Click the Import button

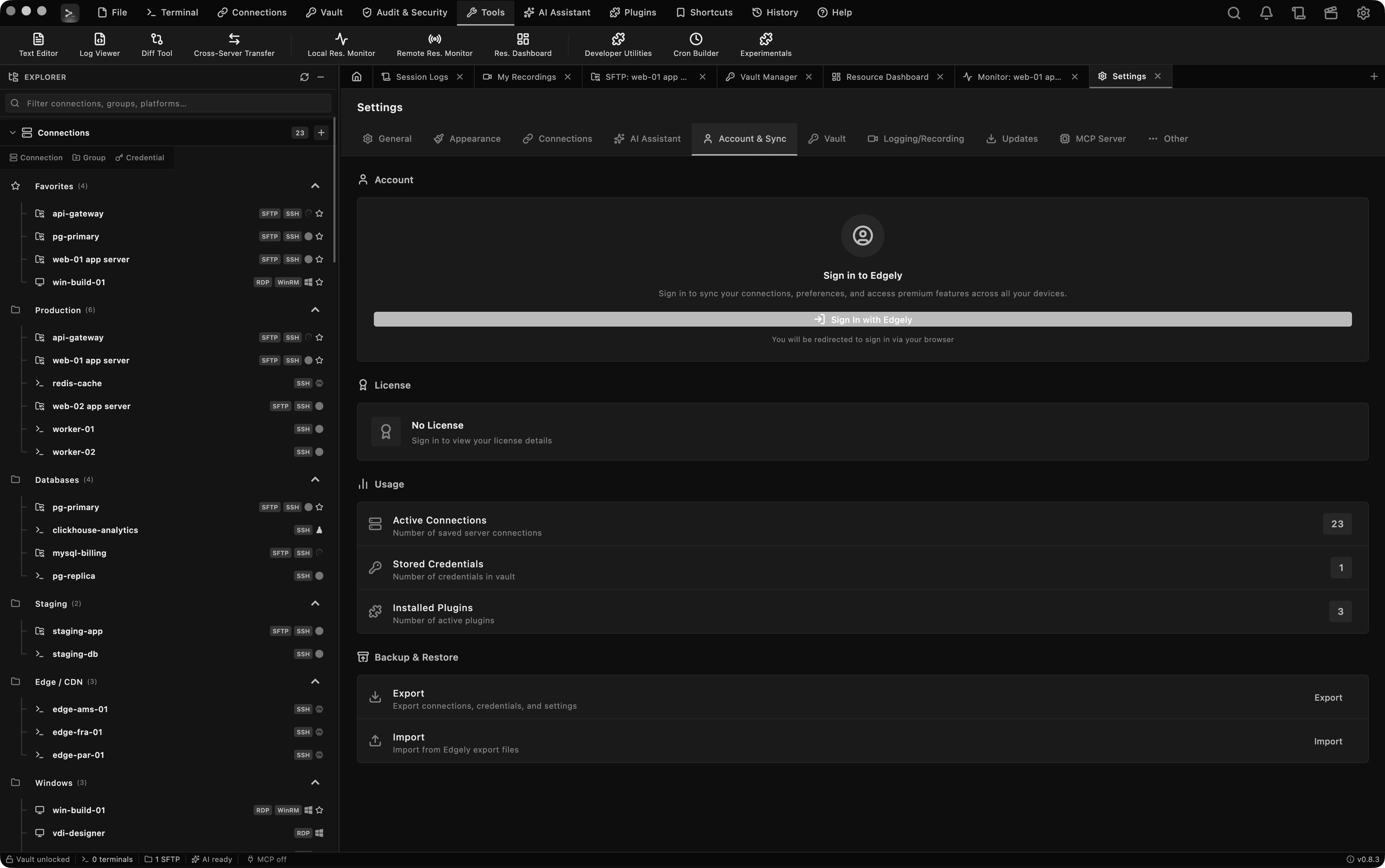1328,742
